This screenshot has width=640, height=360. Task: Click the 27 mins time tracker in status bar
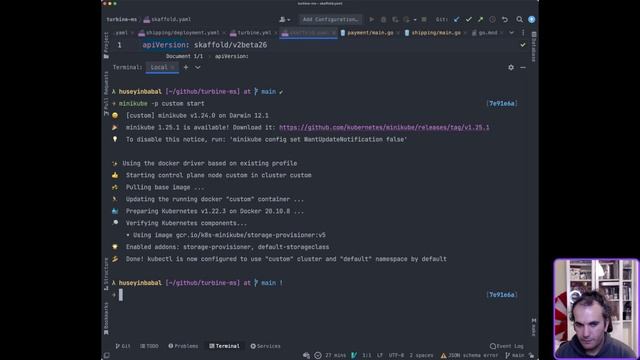[335, 356]
